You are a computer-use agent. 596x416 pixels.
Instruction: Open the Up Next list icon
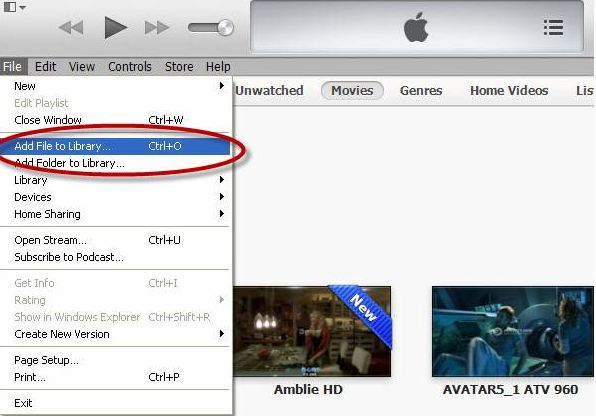(553, 27)
